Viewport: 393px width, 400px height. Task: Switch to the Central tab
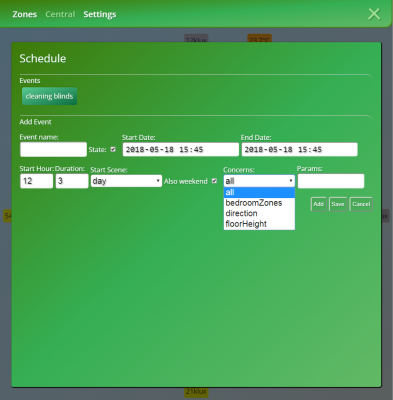(60, 14)
